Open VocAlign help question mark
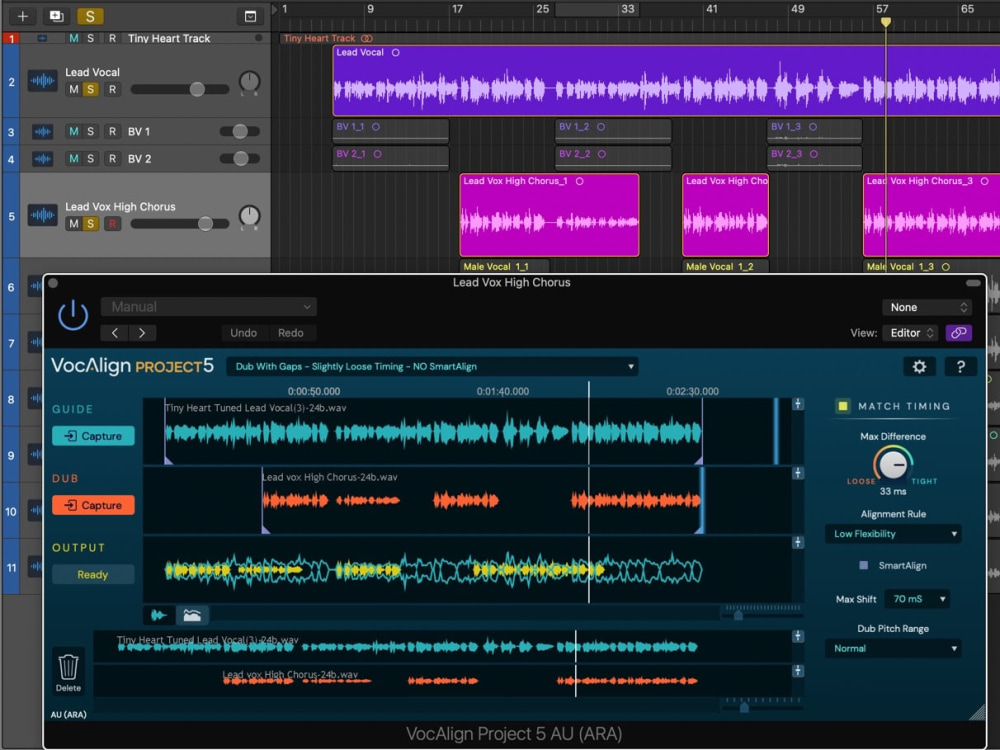This screenshot has height=750, width=1000. [x=960, y=367]
